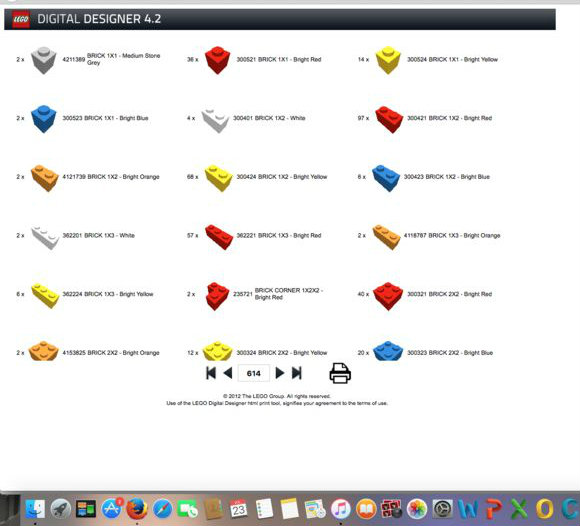Open Mission Control from the dock

click(x=86, y=509)
